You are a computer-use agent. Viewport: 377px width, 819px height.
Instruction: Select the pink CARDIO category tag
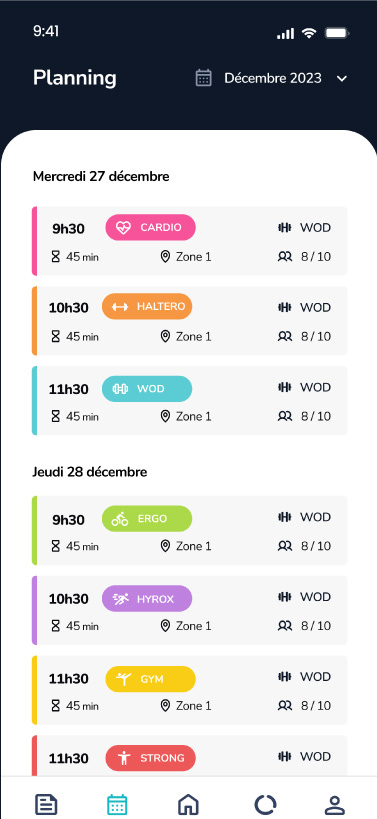[x=150, y=228]
